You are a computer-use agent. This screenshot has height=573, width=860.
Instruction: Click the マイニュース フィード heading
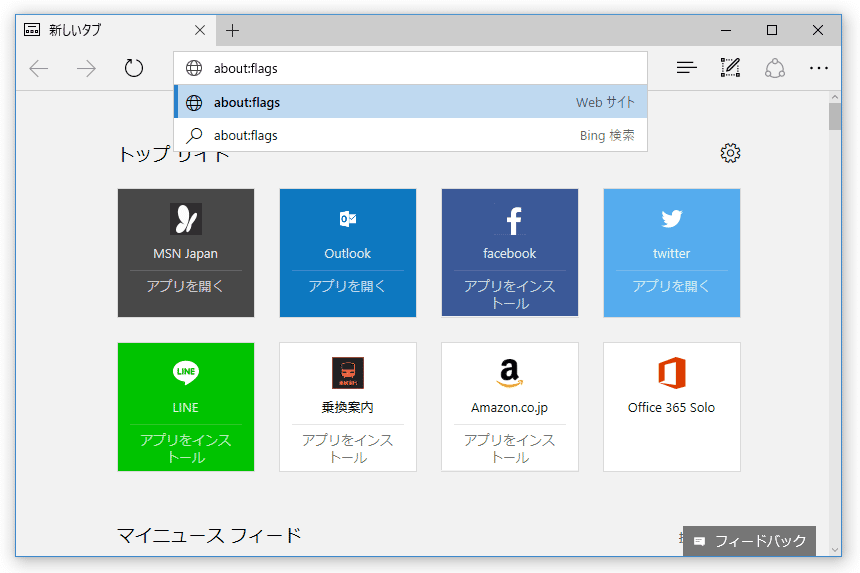pos(209,535)
